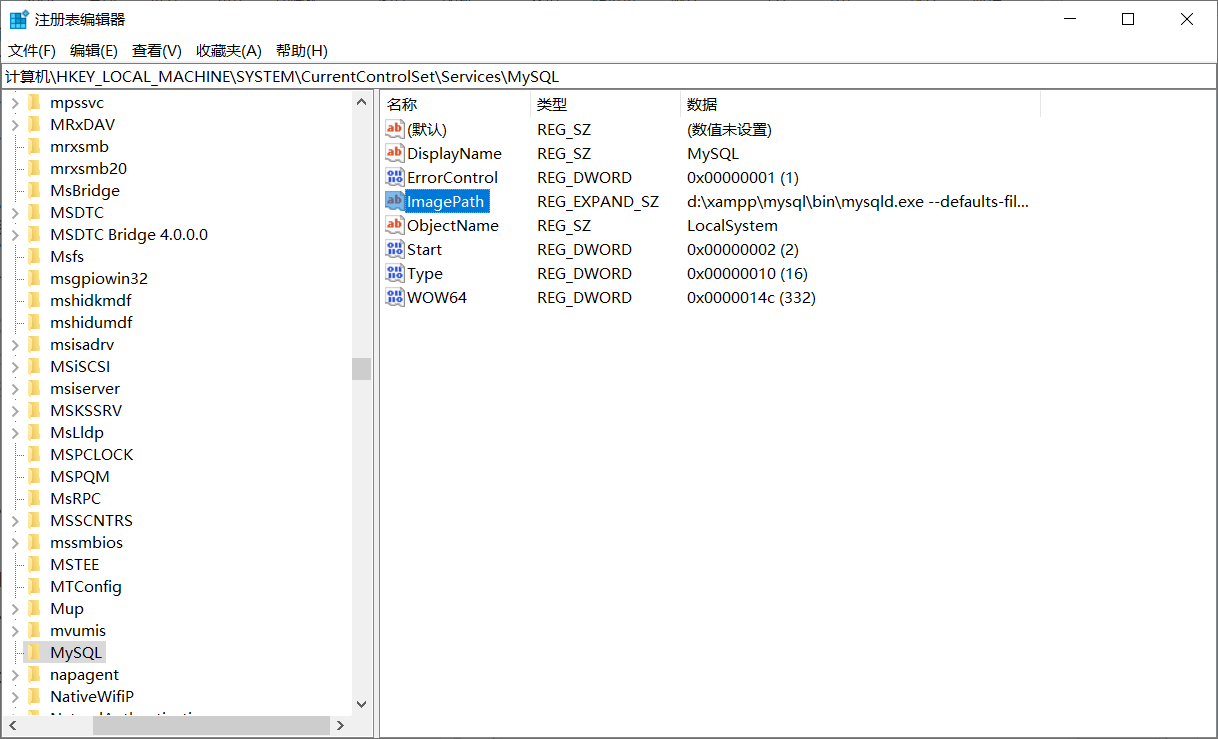Click the folder icon beside MySQL key
Viewport: 1218px width, 739px height.
pyautogui.click(x=34, y=651)
